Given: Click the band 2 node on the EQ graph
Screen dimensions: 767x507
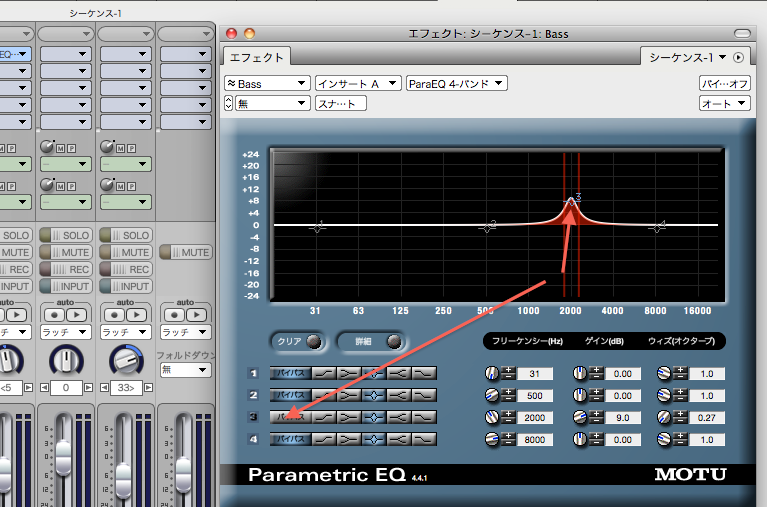Looking at the screenshot, I should [487, 228].
